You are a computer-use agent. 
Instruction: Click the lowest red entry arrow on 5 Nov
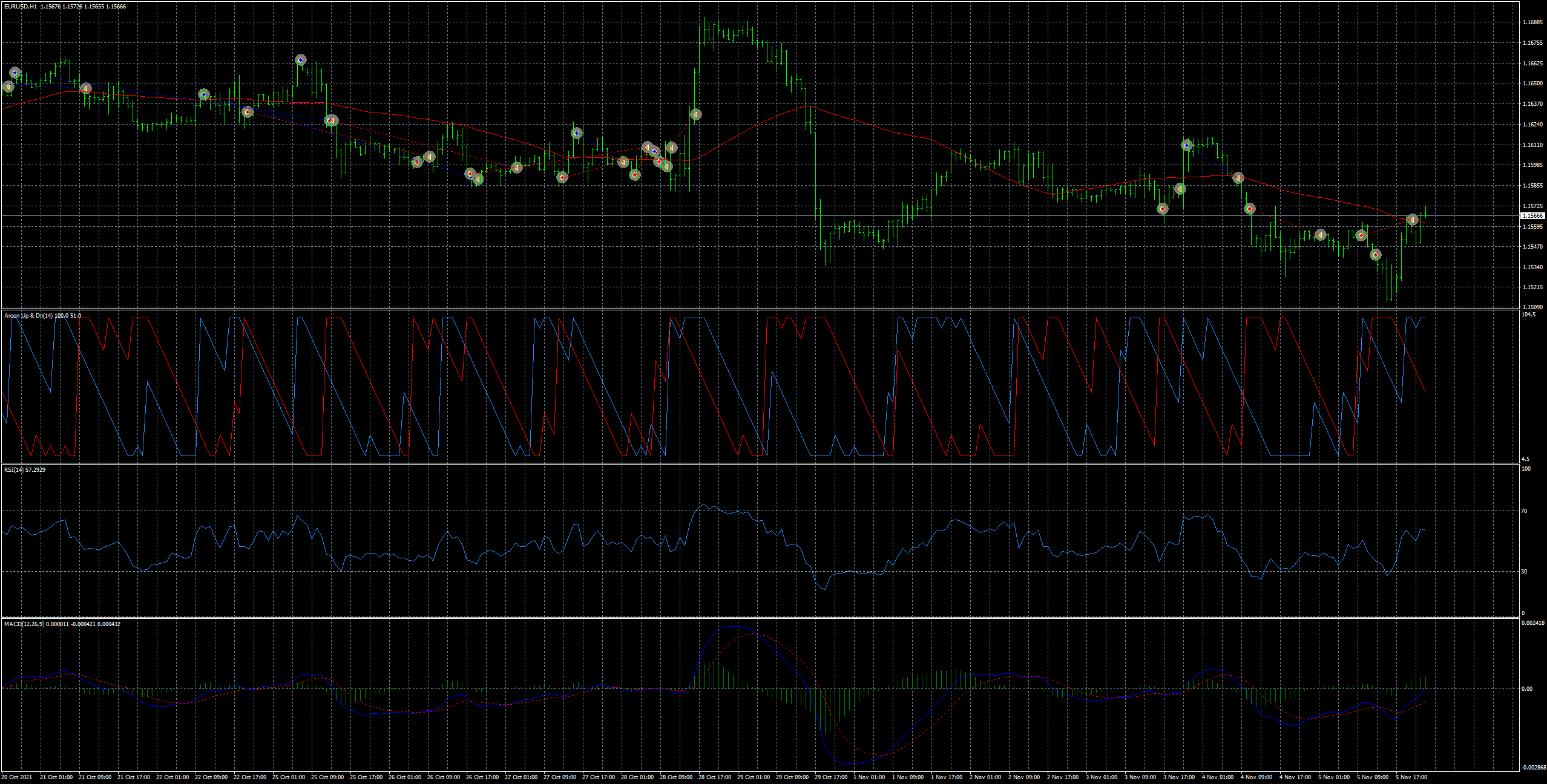(1376, 255)
